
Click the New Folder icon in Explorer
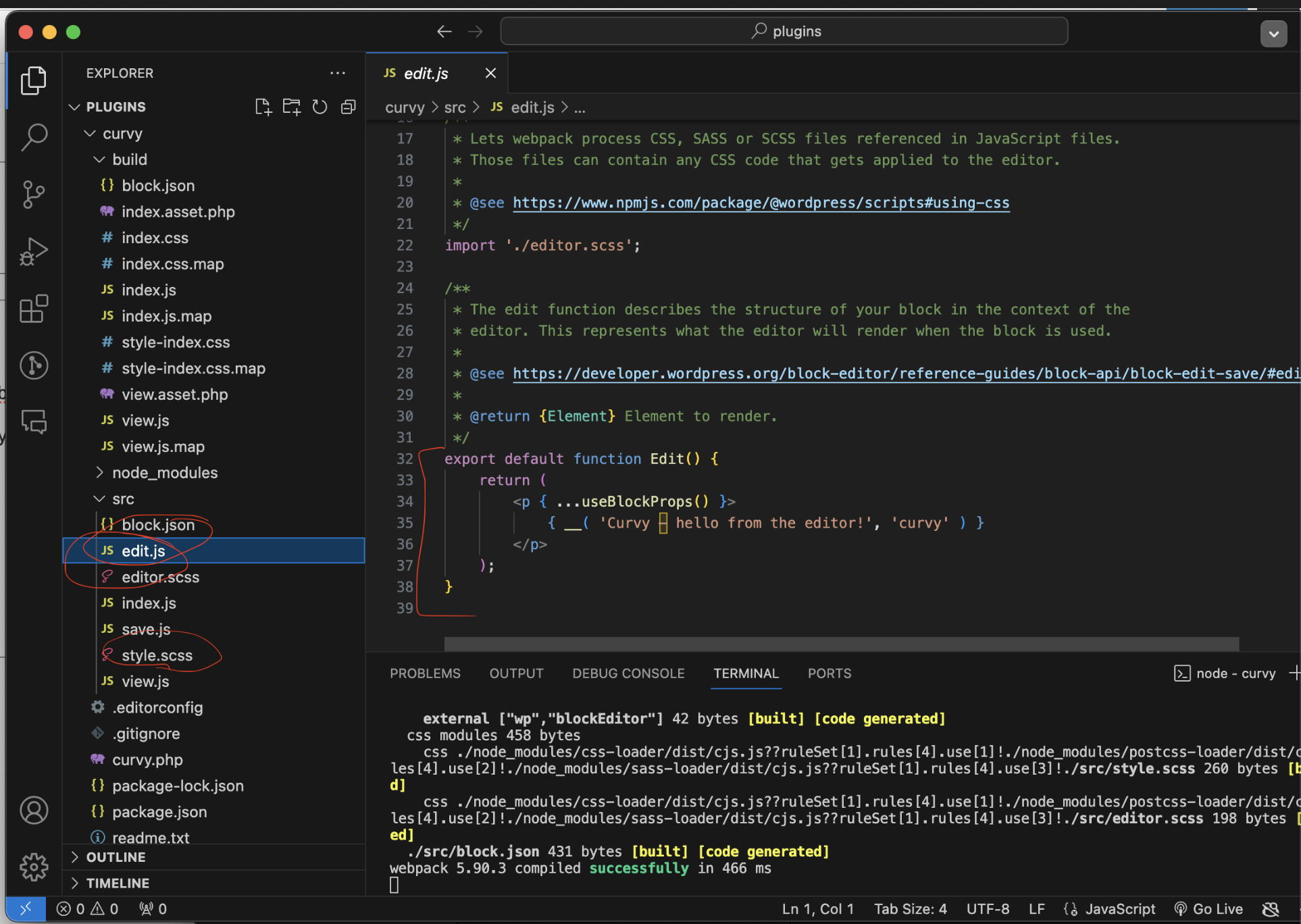pyautogui.click(x=292, y=107)
